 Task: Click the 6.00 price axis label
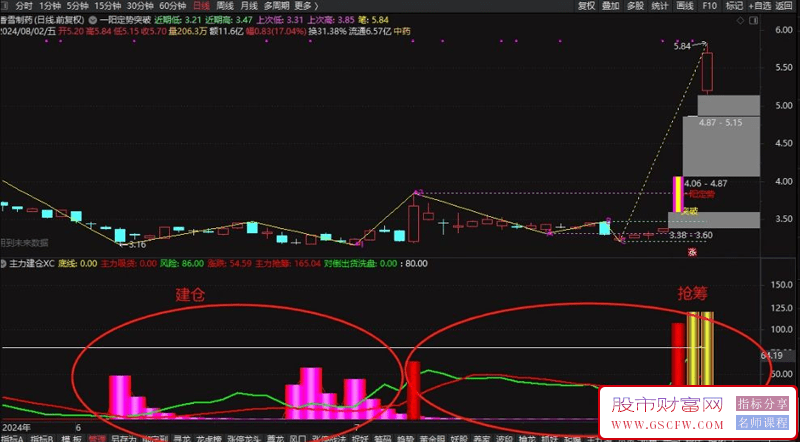pos(784,30)
